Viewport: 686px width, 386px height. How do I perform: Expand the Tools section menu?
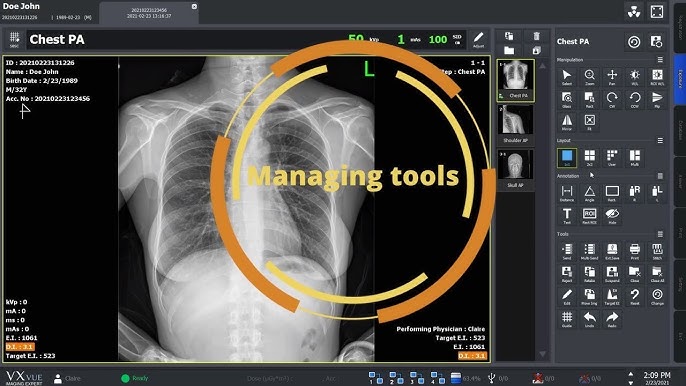pos(660,234)
